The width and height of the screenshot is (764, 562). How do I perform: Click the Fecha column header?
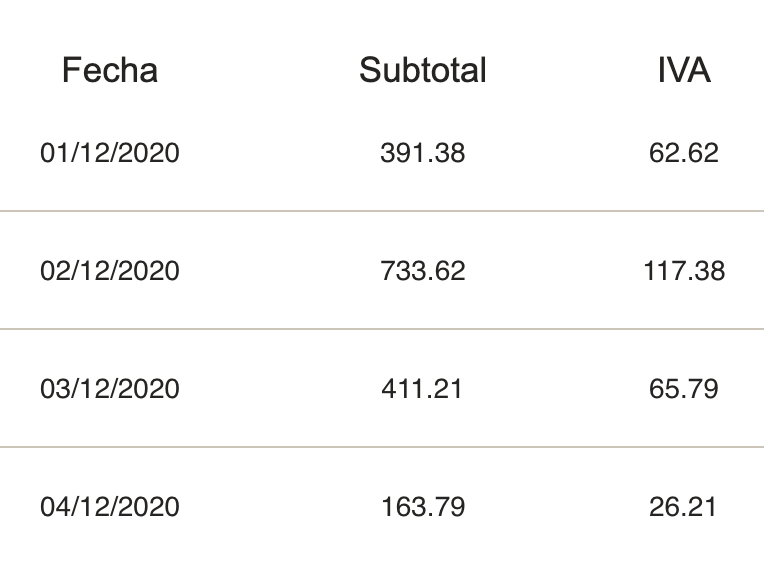pyautogui.click(x=110, y=70)
